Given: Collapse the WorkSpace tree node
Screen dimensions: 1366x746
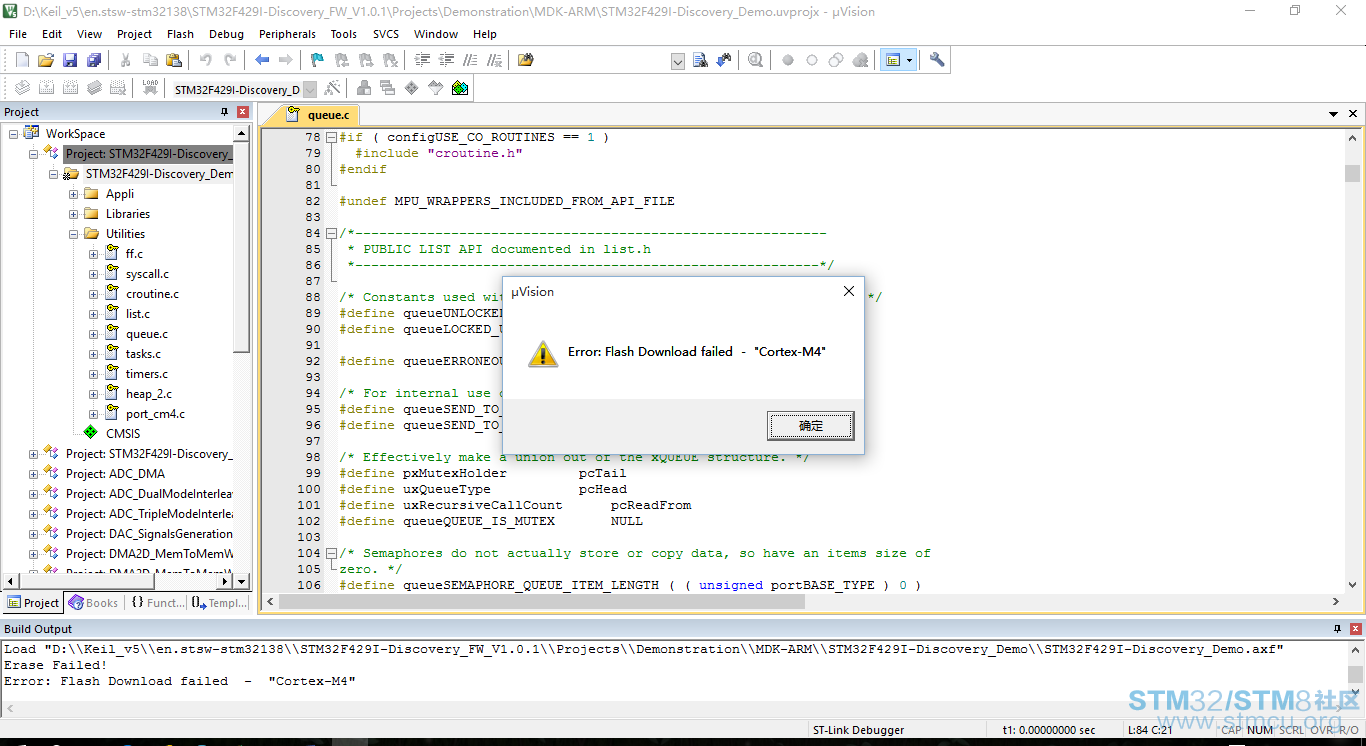Looking at the screenshot, I should (14, 134).
